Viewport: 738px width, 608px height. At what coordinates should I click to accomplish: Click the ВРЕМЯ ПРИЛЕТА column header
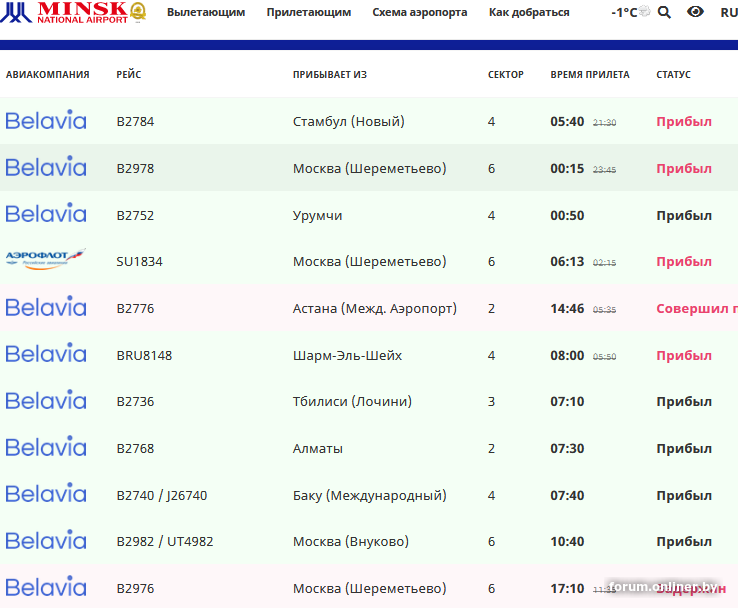pyautogui.click(x=590, y=74)
